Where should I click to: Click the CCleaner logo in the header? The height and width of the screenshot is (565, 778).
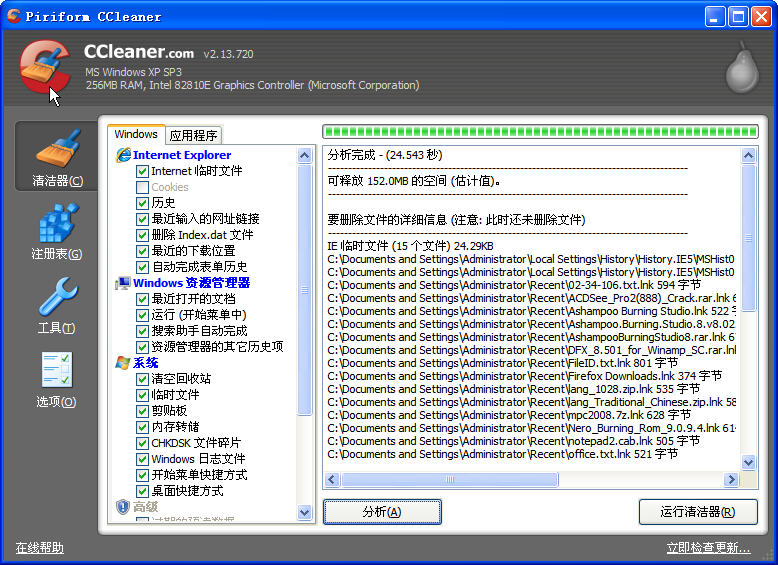pyautogui.click(x=45, y=67)
